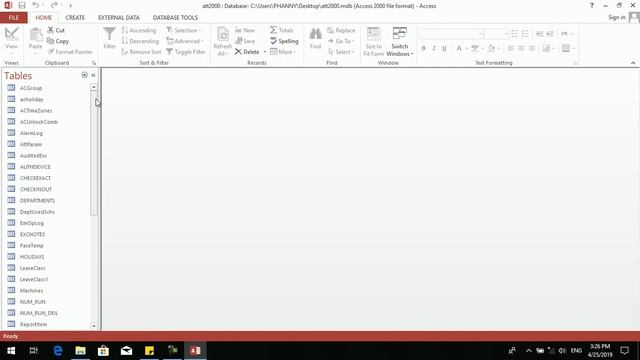Viewport: 640px width, 360px height.
Task: Switch to the DATABASE TOOLS tab
Action: [x=175, y=18]
